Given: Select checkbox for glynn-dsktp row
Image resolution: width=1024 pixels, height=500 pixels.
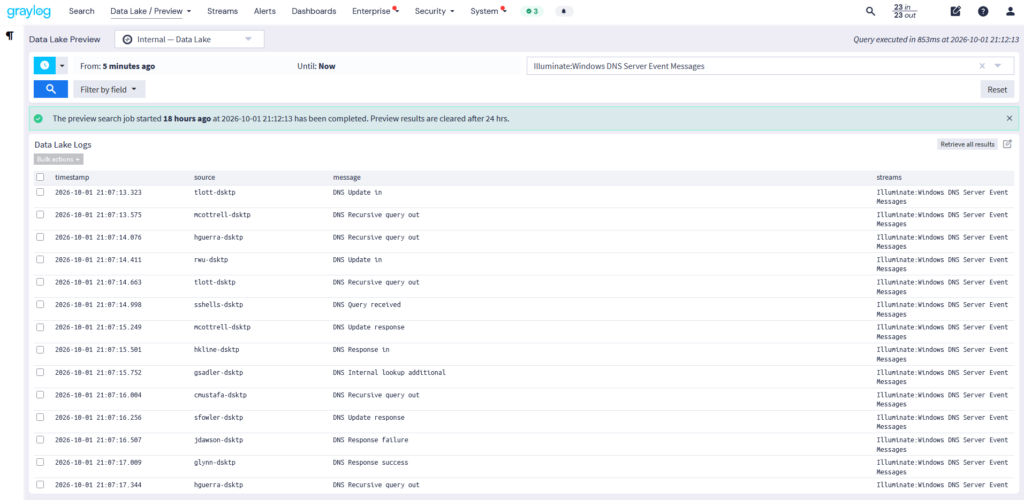Looking at the screenshot, I should (40, 462).
